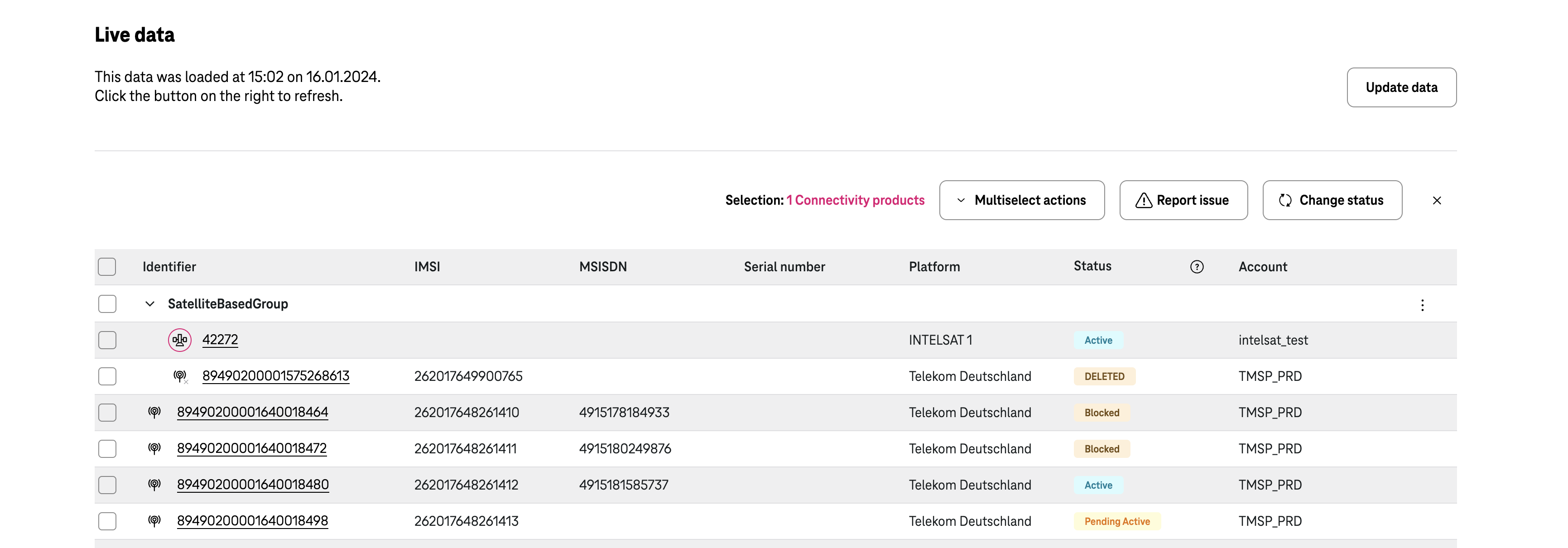Open the three-dot menu for SatelliteBasedGroup

coord(1422,305)
